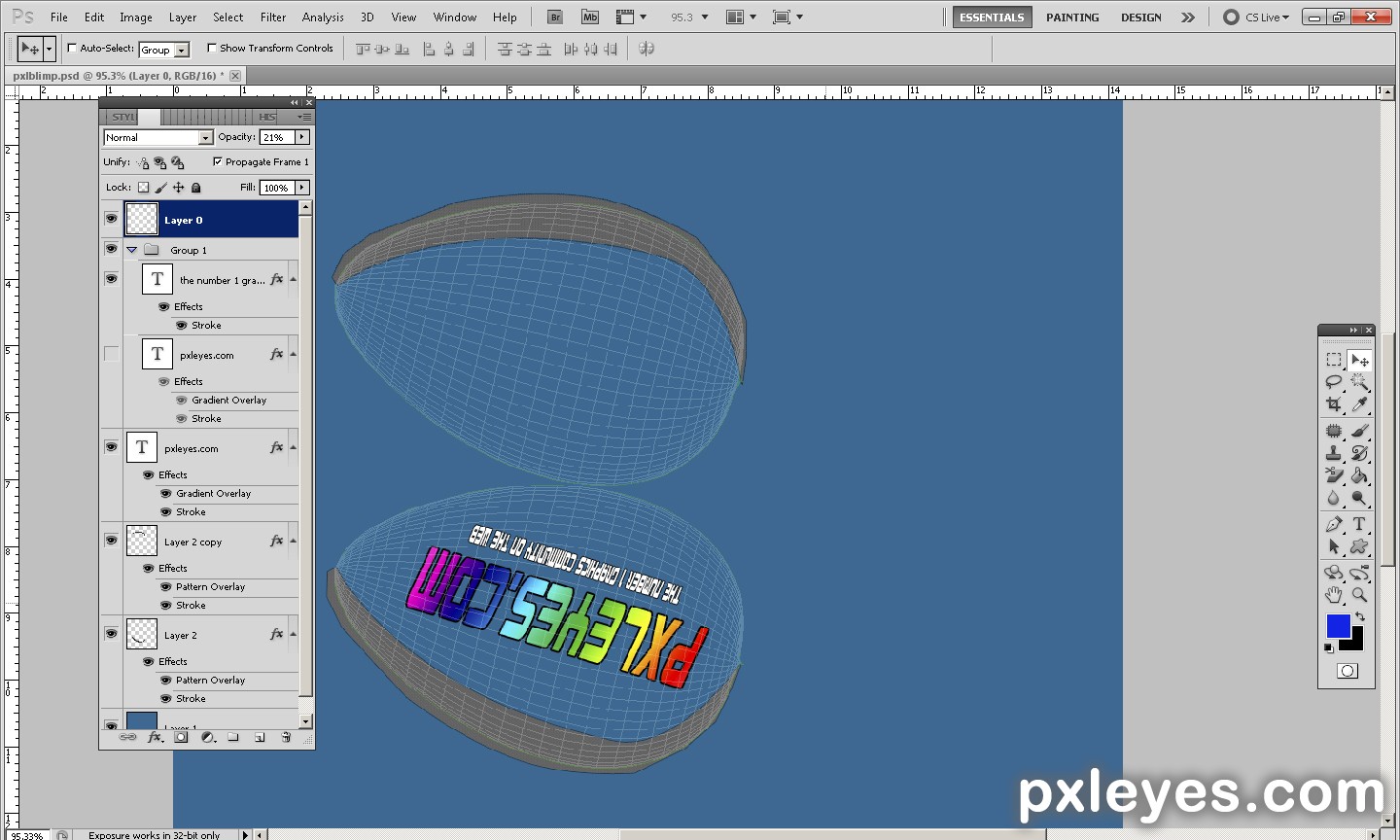Image resolution: width=1400 pixels, height=840 pixels.
Task: Collapse effects of Layer 2 copy
Action: tap(293, 541)
